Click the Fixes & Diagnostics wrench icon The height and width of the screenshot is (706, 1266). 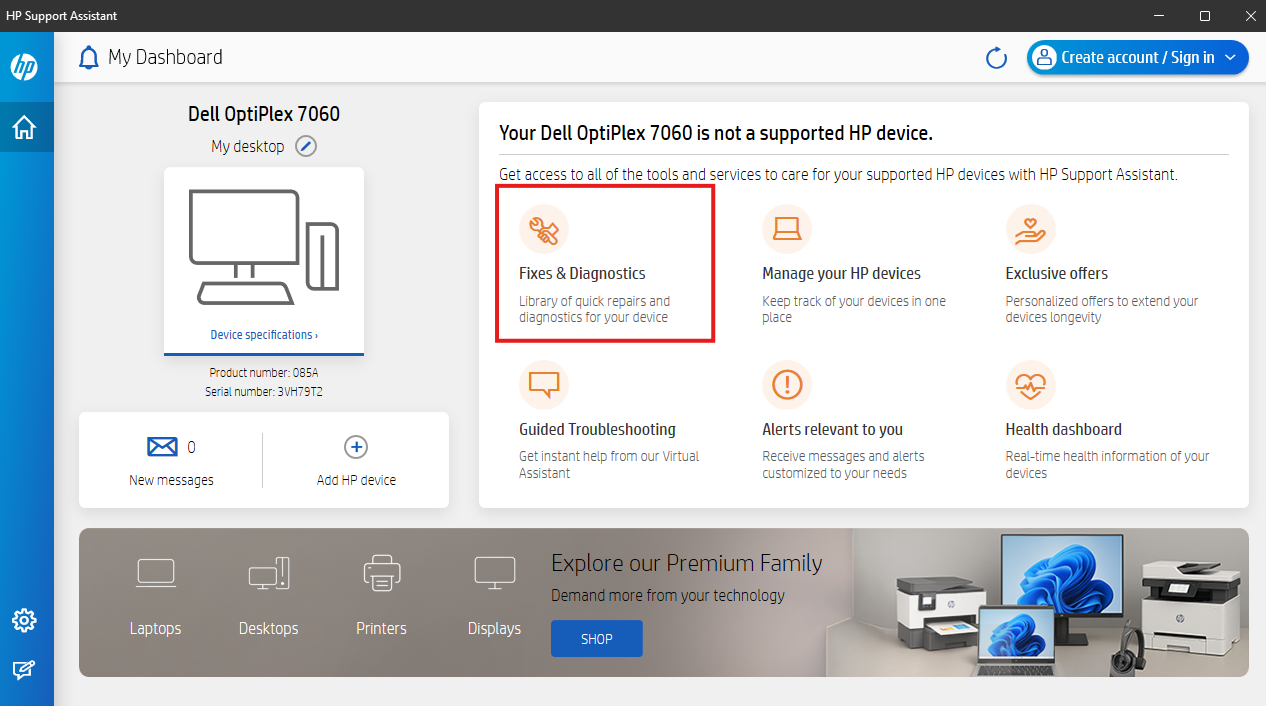544,229
